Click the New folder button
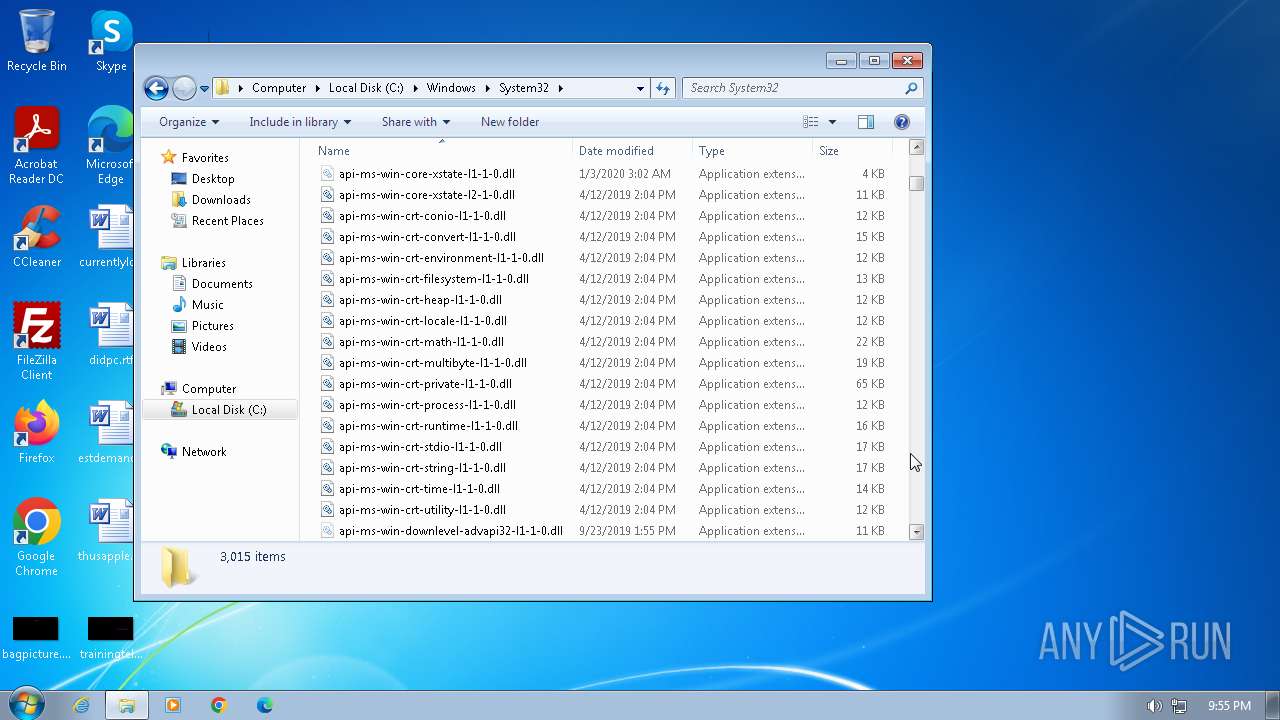This screenshot has width=1280, height=720. 510,122
